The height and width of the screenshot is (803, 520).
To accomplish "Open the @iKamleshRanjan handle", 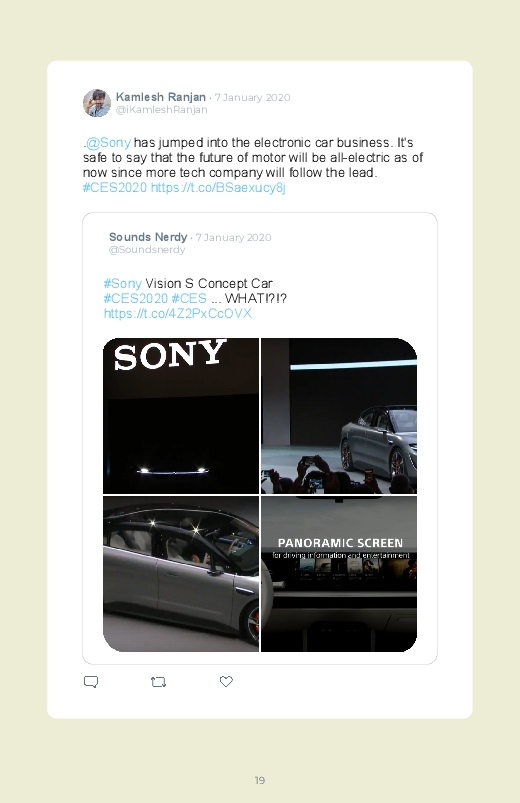I will click(x=161, y=110).
